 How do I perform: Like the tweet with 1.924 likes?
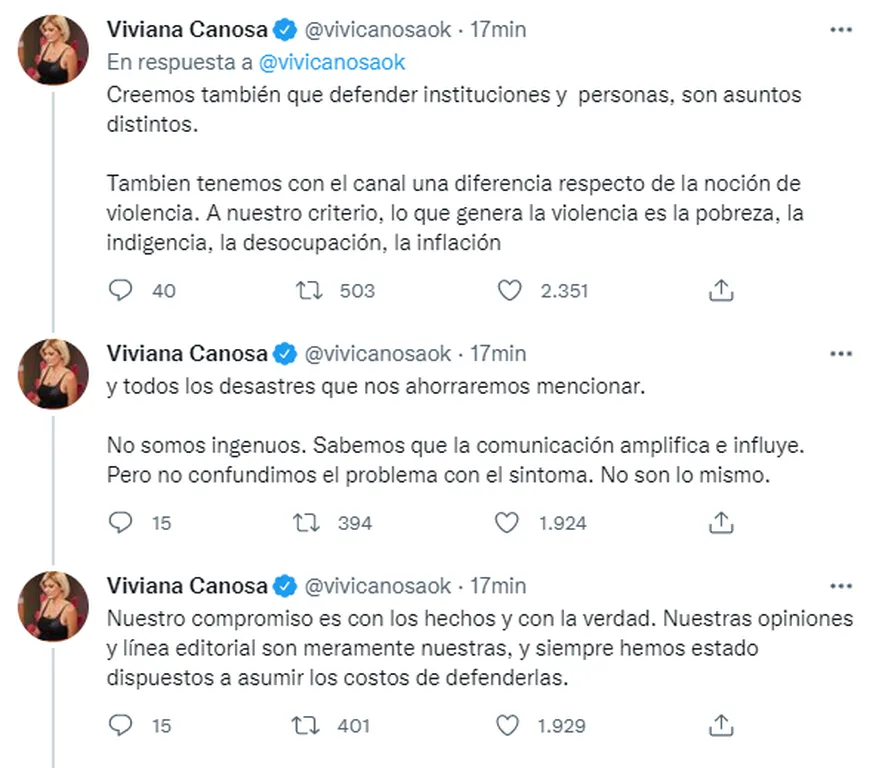click(510, 523)
